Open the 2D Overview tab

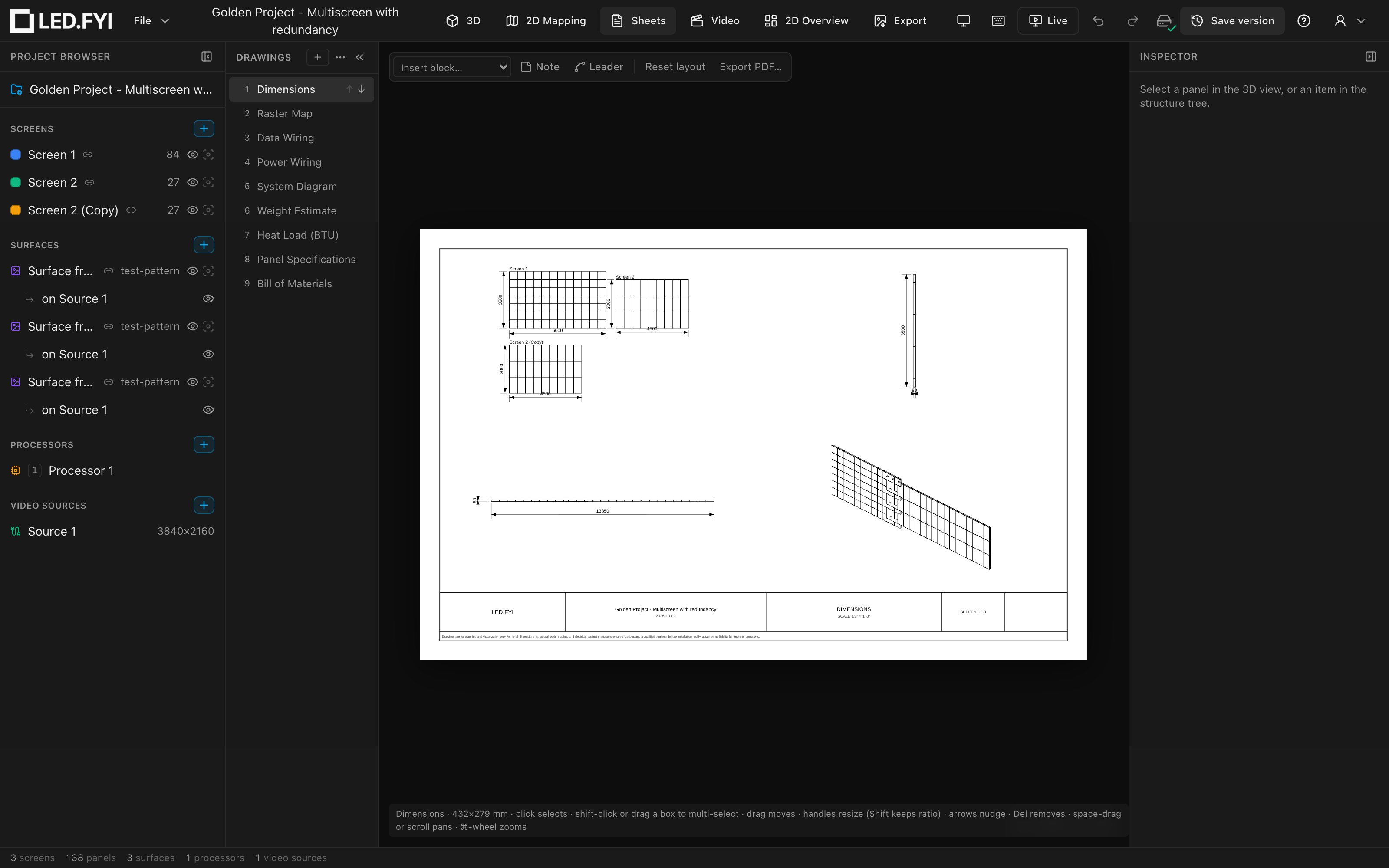(x=806, y=21)
